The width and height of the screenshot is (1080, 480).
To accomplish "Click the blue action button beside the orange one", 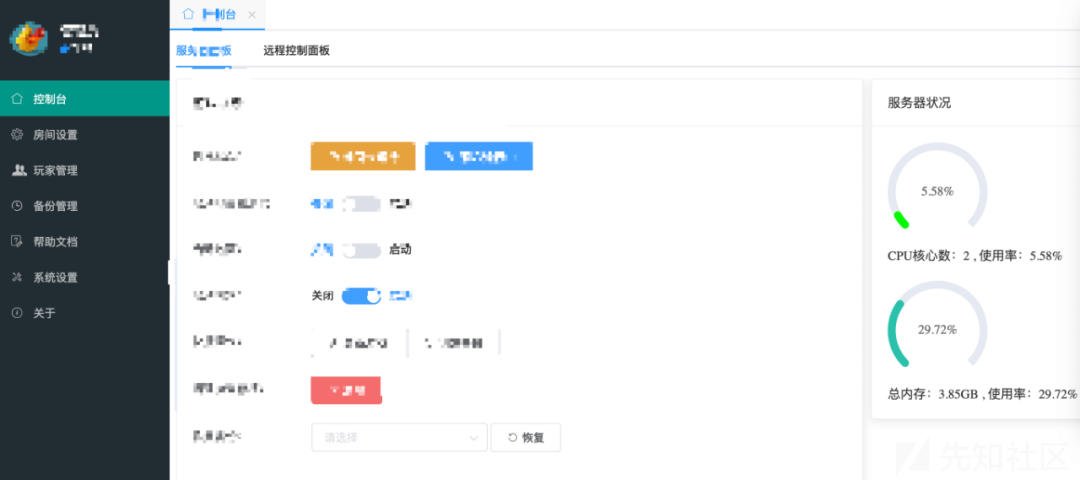I will (479, 156).
